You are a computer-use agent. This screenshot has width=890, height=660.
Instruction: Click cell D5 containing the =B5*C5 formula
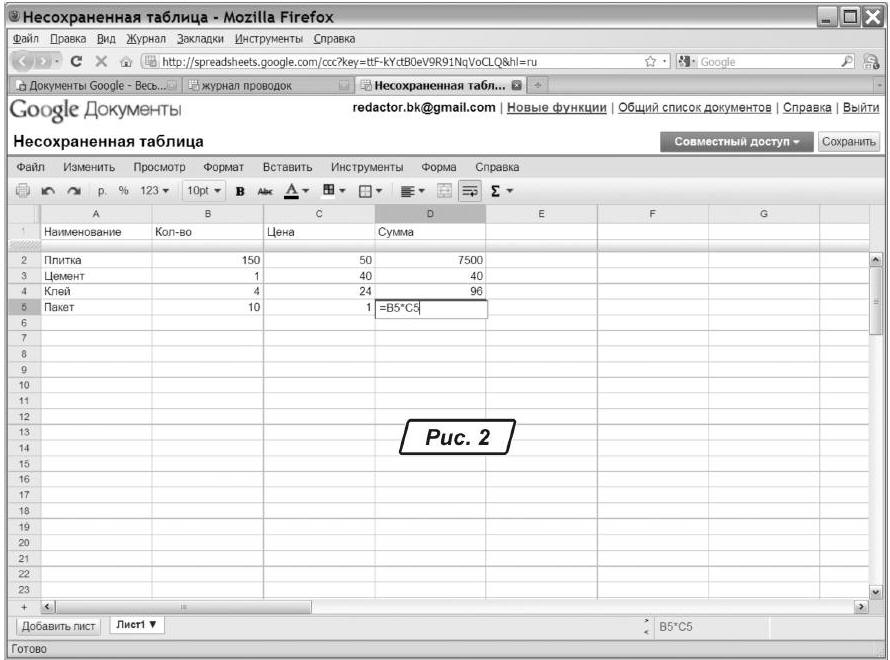click(x=430, y=309)
